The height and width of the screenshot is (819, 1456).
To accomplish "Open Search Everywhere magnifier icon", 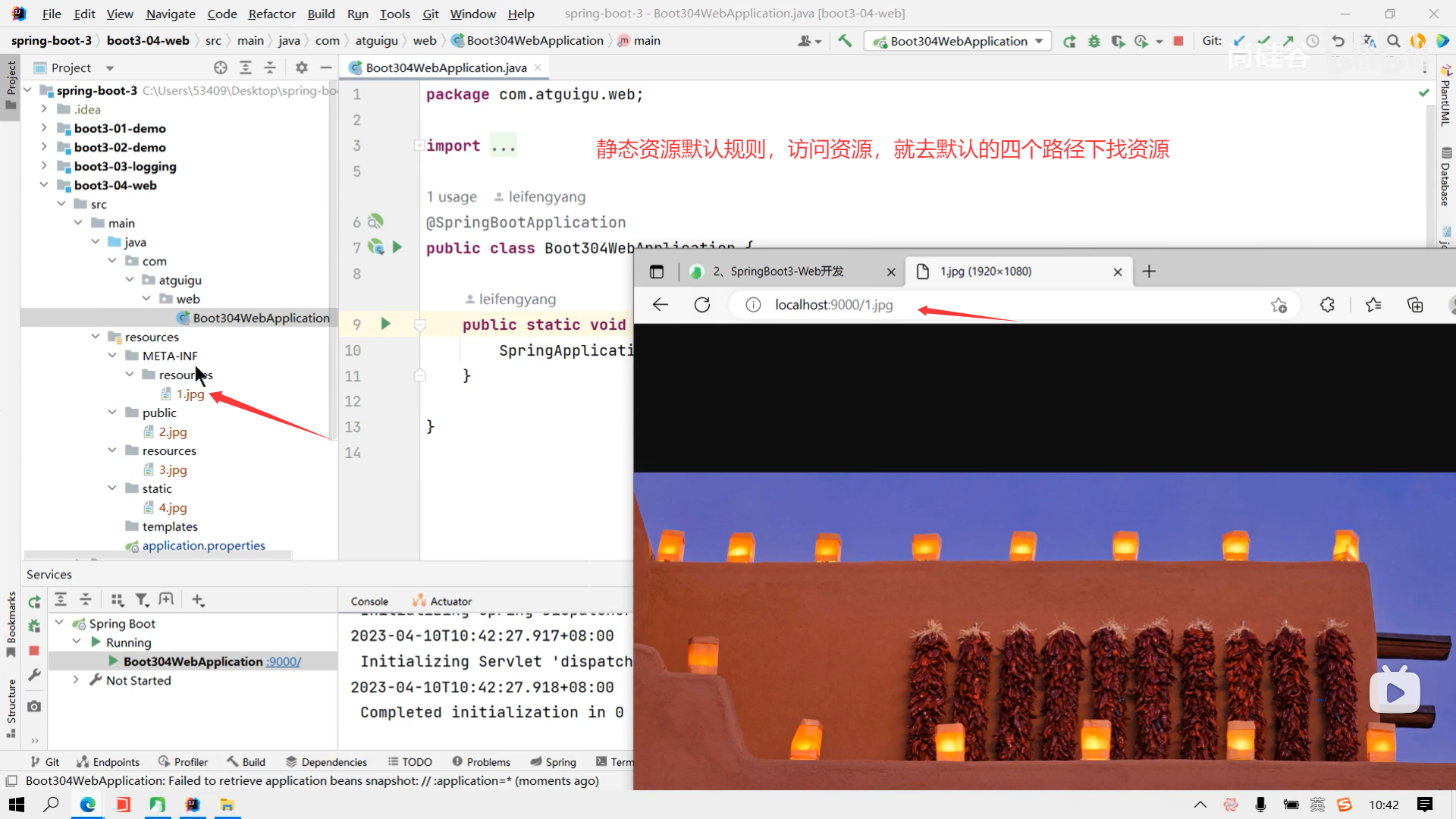I will tap(1393, 41).
